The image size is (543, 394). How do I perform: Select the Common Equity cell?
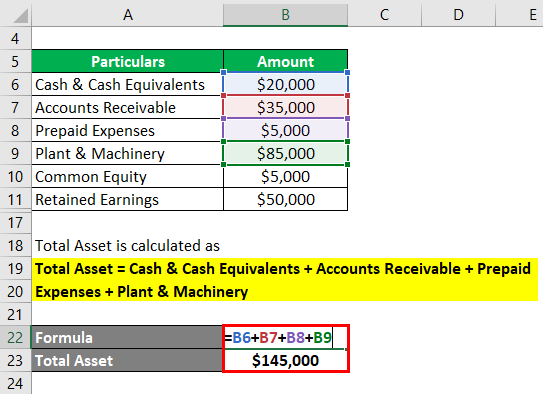[127, 177]
